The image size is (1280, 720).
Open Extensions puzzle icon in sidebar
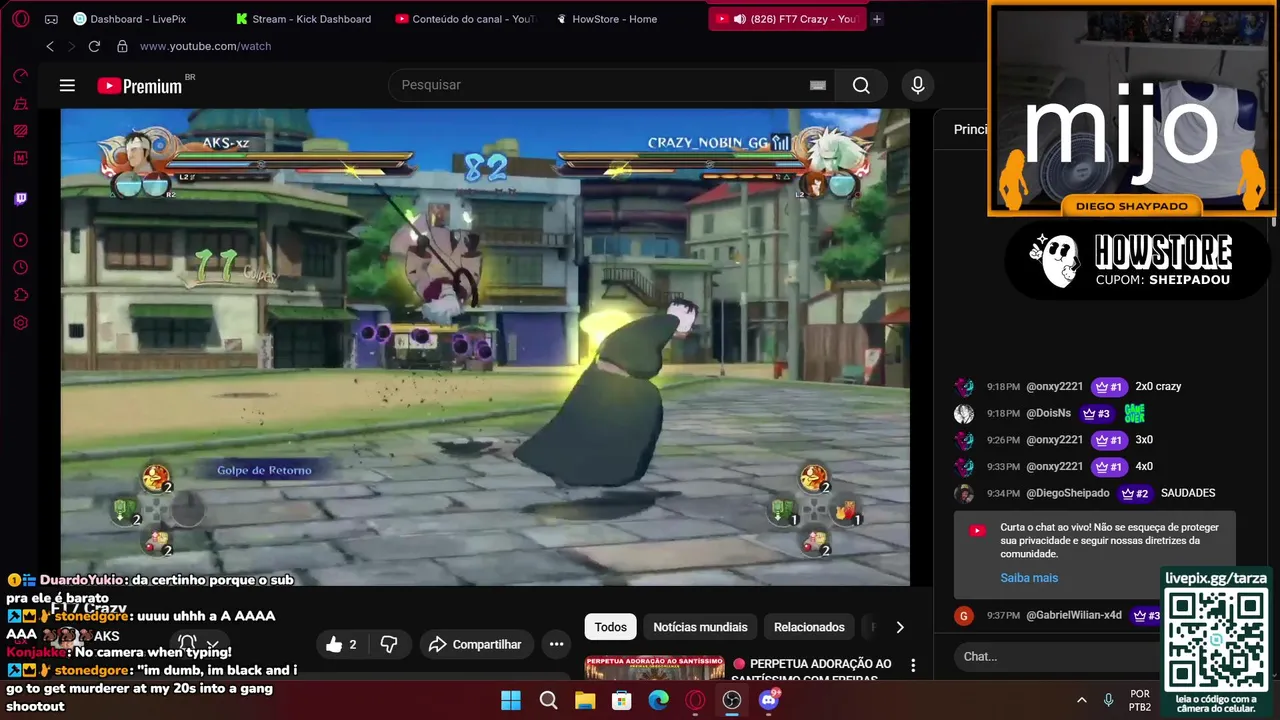point(20,295)
